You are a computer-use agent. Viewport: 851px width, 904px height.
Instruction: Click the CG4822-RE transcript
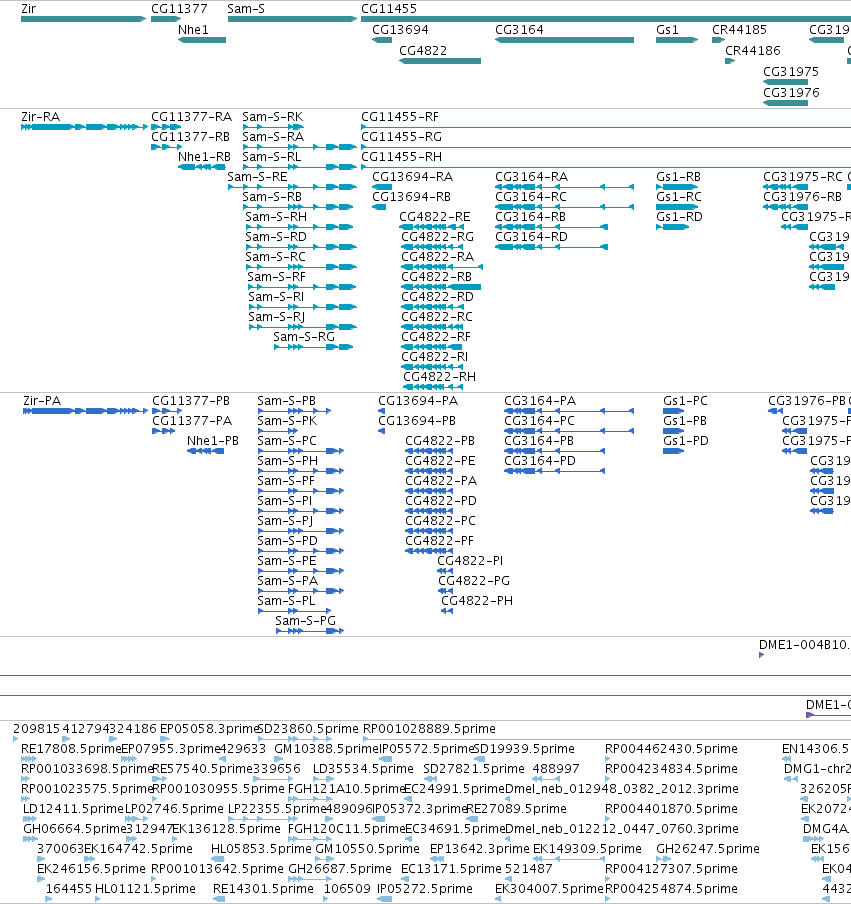[431, 227]
